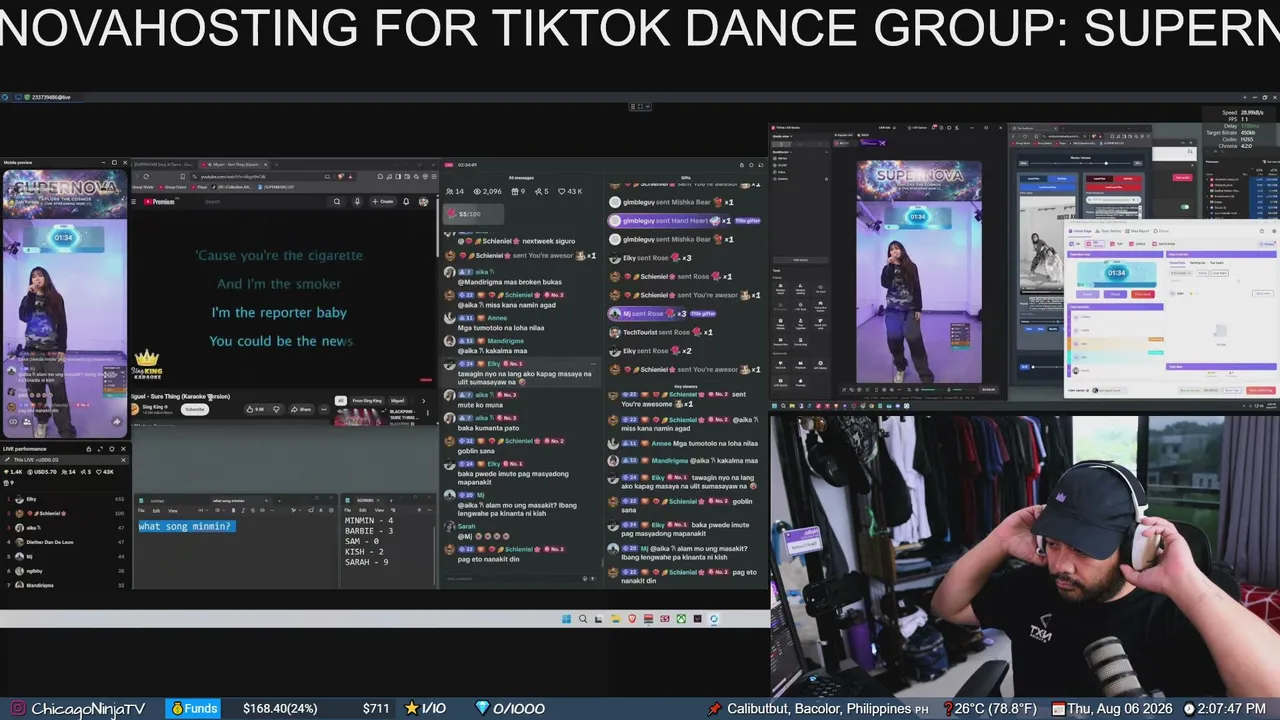Select the From Sing King chip
This screenshot has width=1280, height=720.
367,400
